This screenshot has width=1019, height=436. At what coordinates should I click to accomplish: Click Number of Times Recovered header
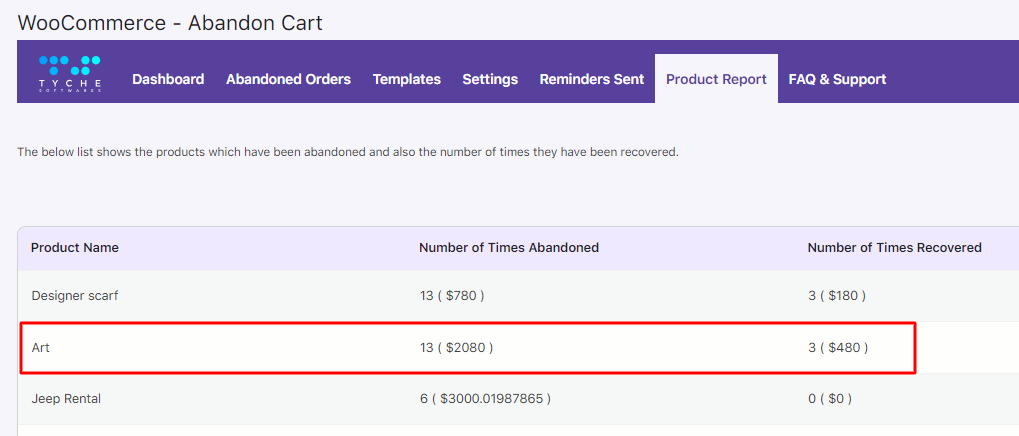click(894, 248)
